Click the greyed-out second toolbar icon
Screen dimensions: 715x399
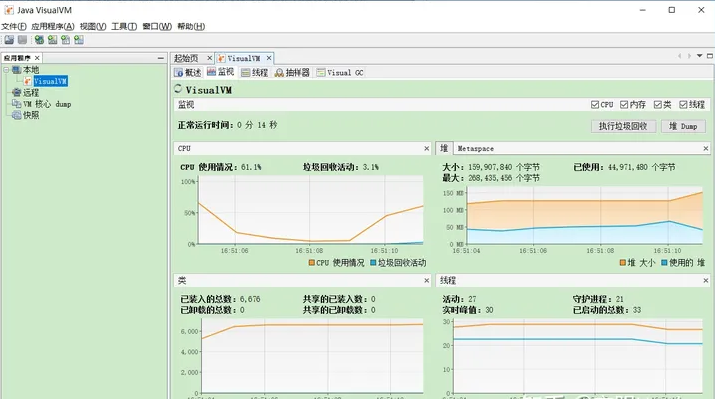pyautogui.click(x=22, y=40)
